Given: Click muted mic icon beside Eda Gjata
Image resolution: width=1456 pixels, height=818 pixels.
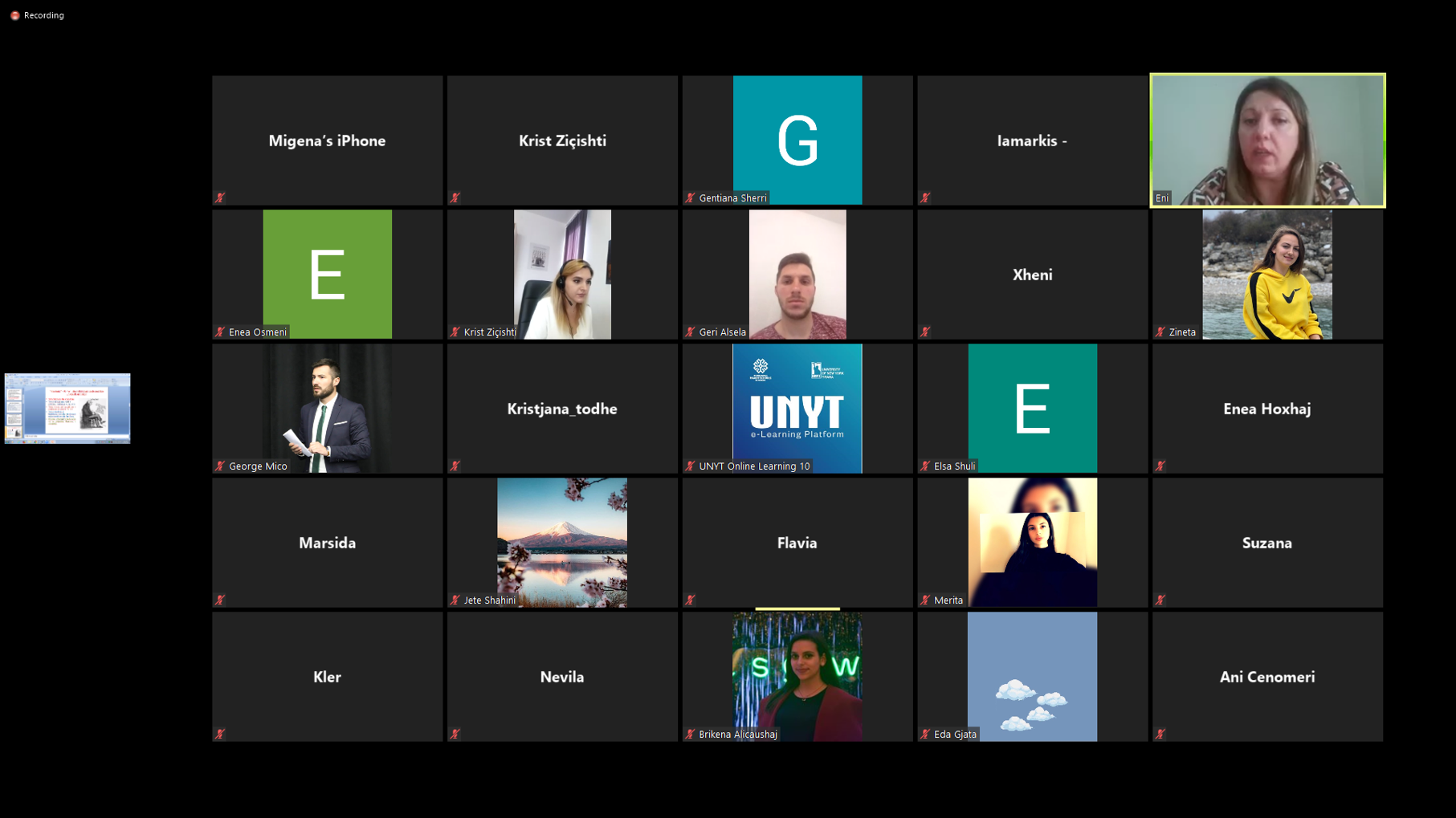Looking at the screenshot, I should [925, 734].
